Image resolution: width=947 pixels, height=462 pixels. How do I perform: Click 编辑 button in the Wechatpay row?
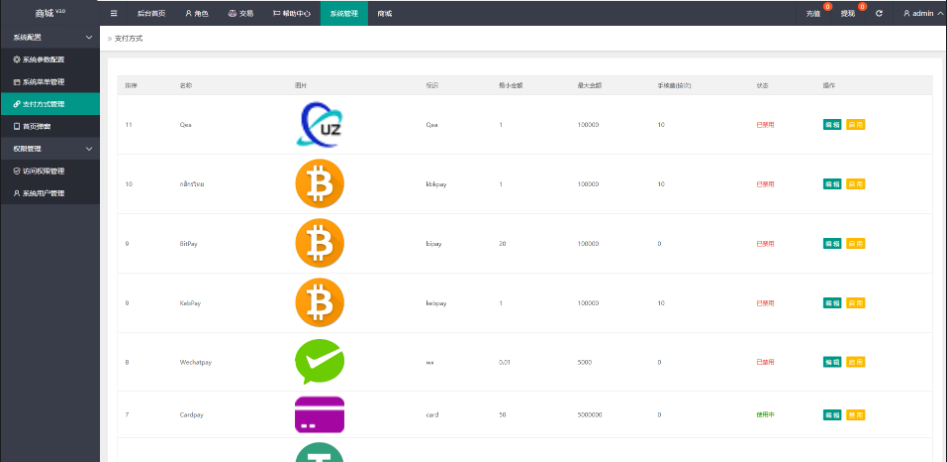click(x=832, y=362)
